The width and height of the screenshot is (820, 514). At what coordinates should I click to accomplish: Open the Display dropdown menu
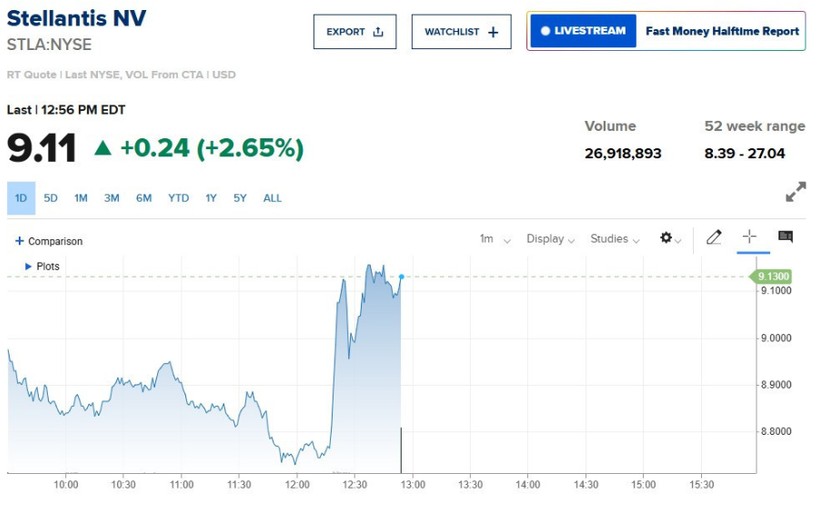551,239
